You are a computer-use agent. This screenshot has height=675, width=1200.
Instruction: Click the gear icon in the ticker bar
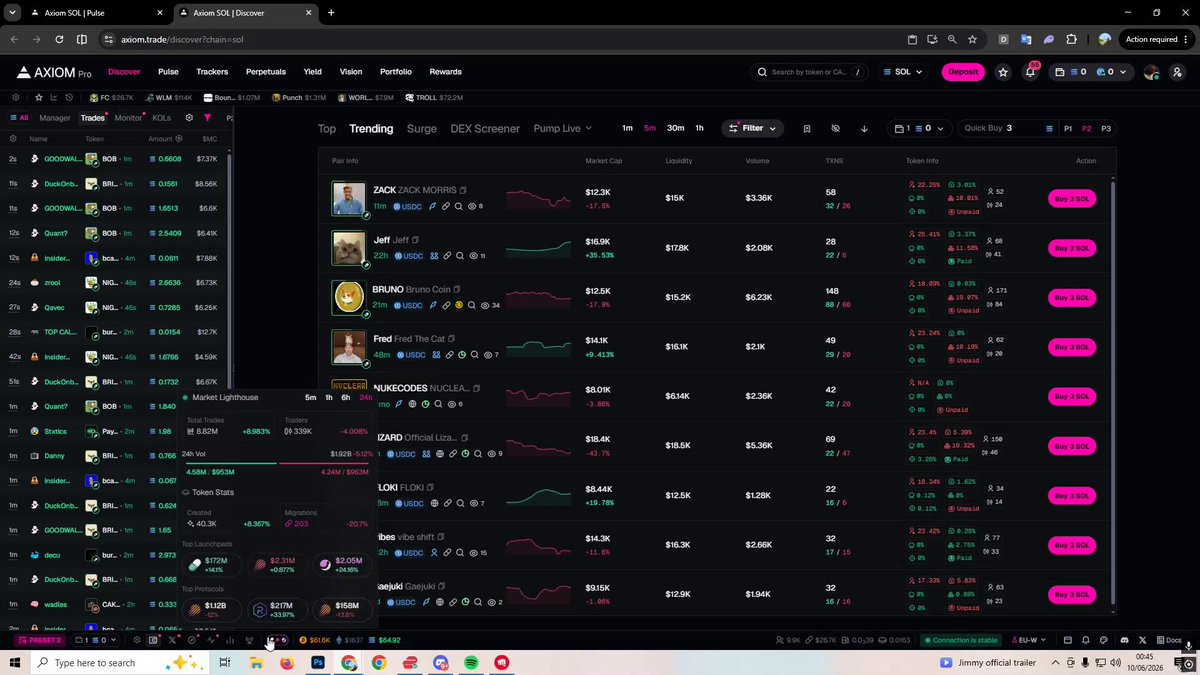tap(15, 97)
